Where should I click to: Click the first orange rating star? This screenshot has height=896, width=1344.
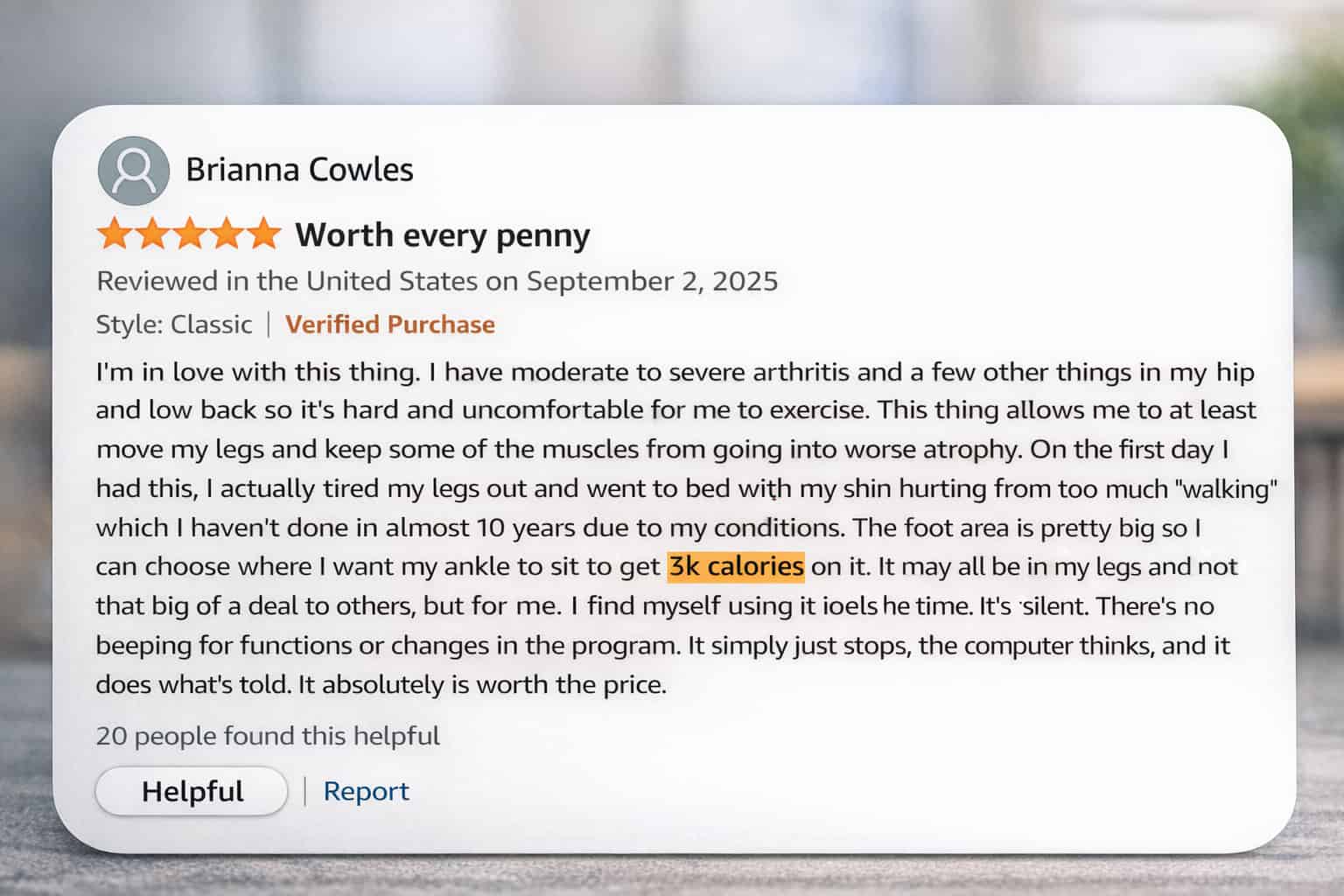[x=113, y=234]
